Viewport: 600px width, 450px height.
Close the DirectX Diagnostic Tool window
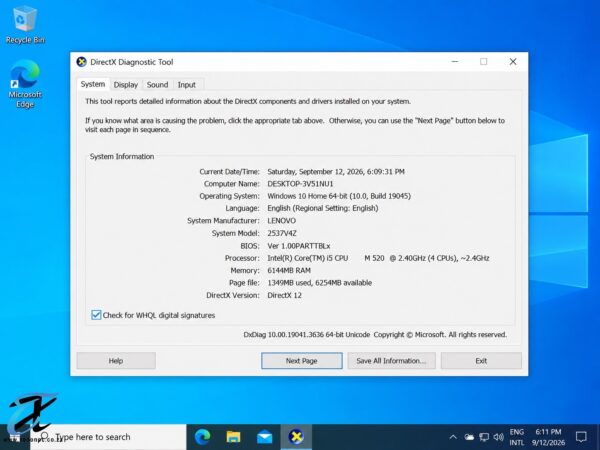pyautogui.click(x=513, y=62)
